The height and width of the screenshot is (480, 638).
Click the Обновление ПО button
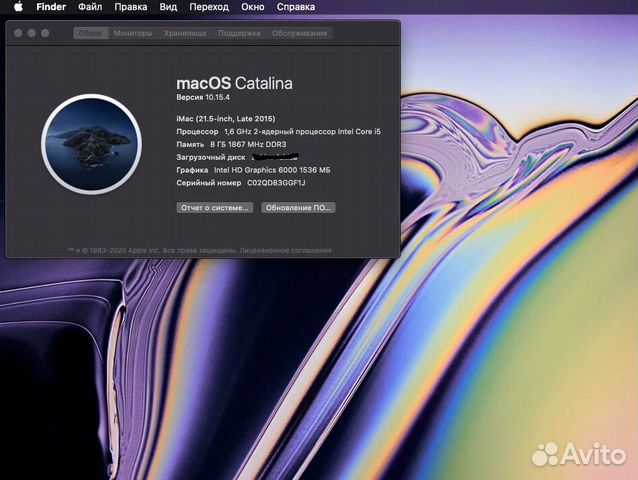(x=298, y=207)
